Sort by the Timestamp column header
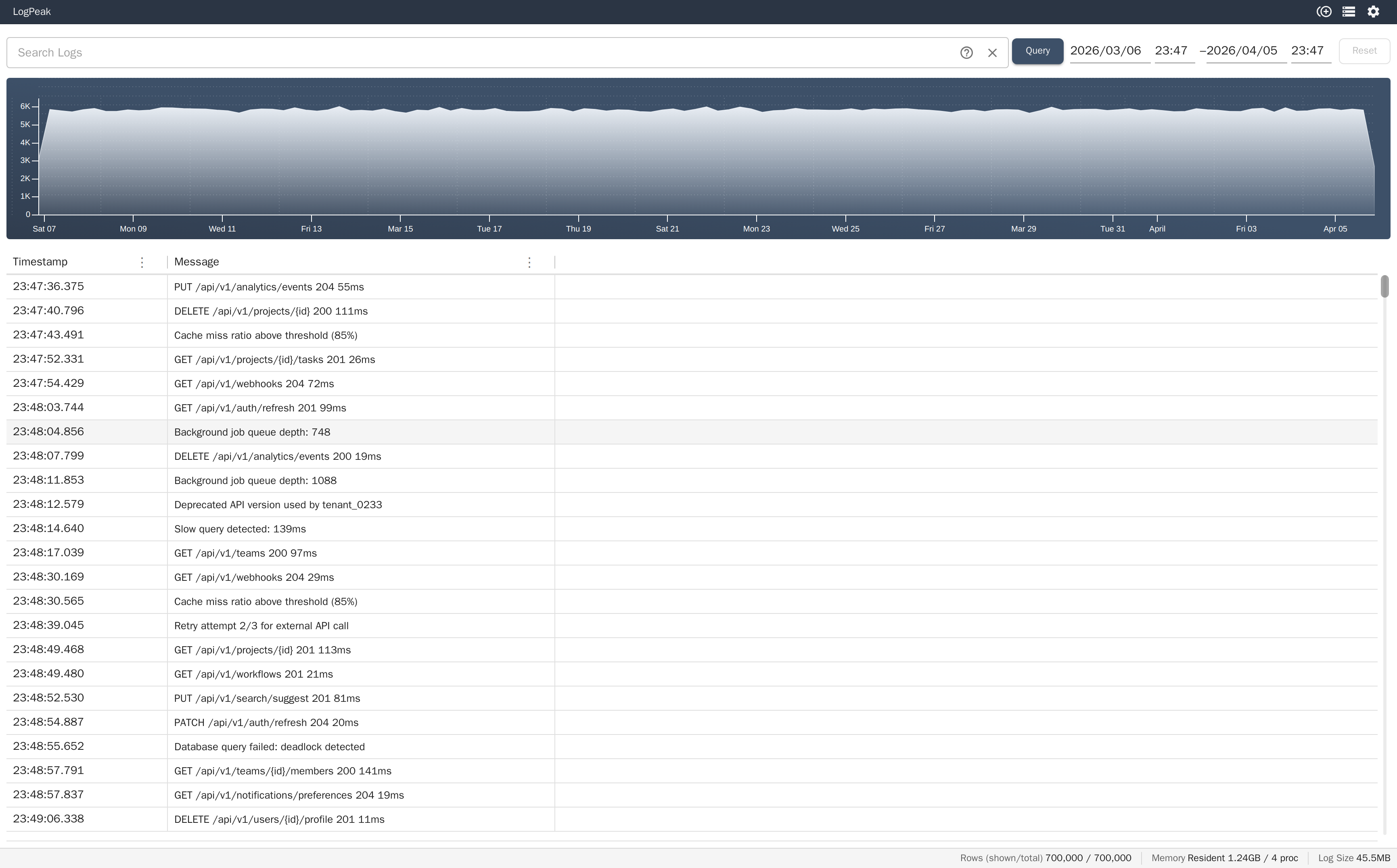This screenshot has width=1397, height=868. [x=40, y=262]
